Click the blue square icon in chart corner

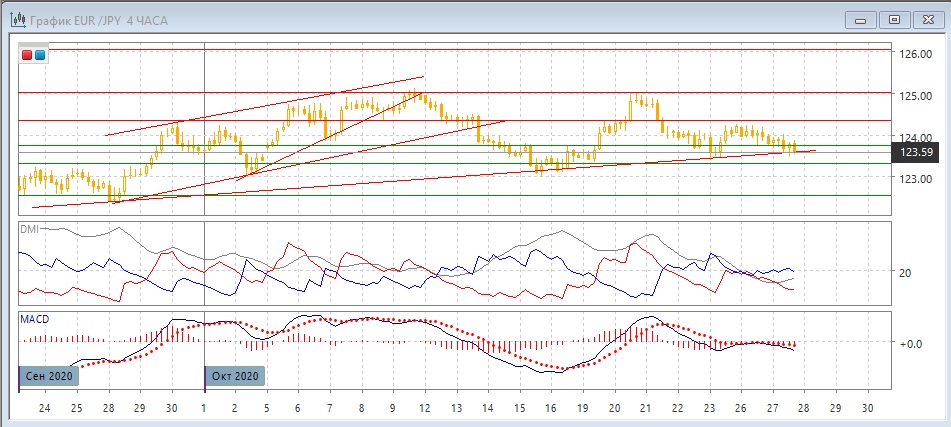tap(39, 55)
